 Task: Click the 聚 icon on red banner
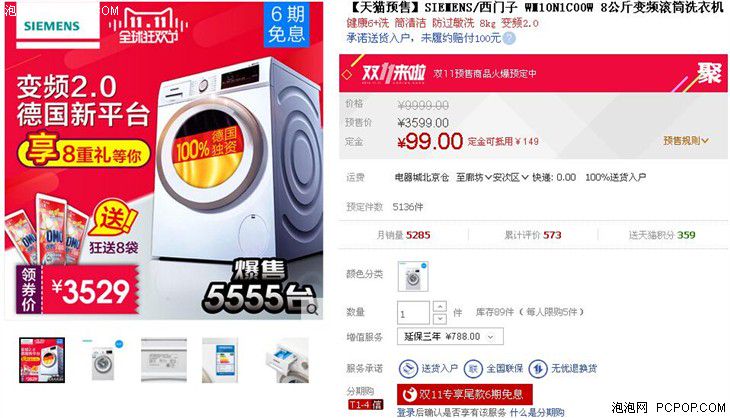(709, 73)
